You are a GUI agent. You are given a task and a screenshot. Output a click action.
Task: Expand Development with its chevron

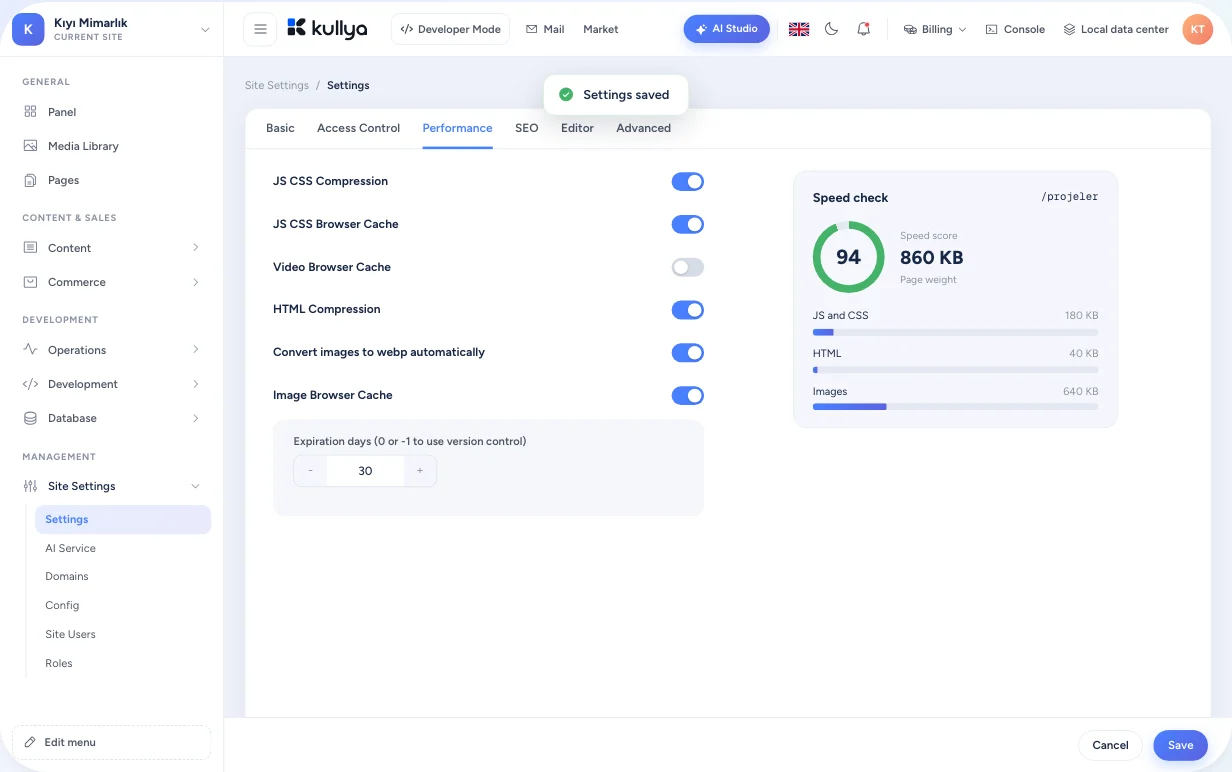(195, 384)
